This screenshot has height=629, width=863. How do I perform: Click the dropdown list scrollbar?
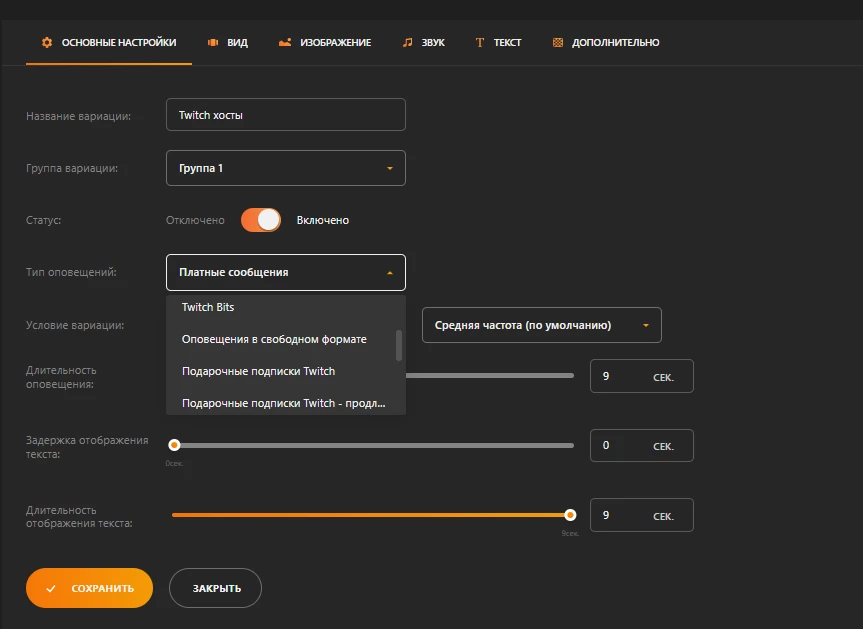399,346
